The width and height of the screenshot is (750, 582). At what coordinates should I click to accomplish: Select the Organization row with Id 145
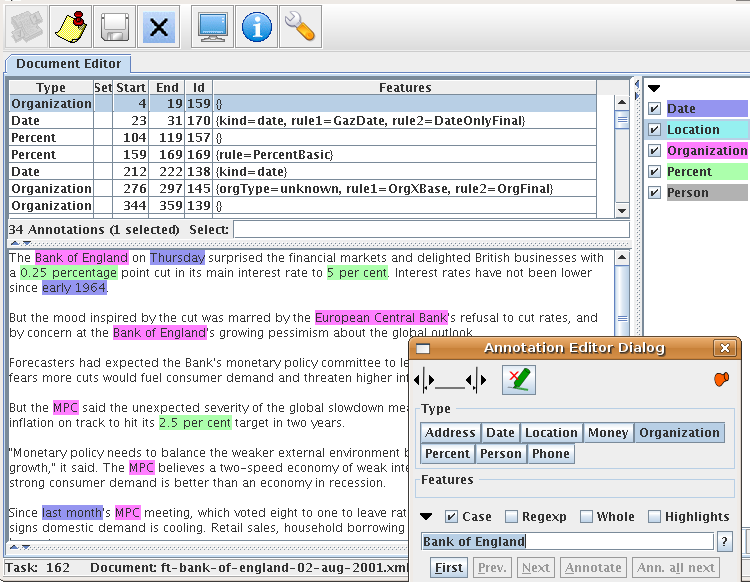pyautogui.click(x=303, y=188)
